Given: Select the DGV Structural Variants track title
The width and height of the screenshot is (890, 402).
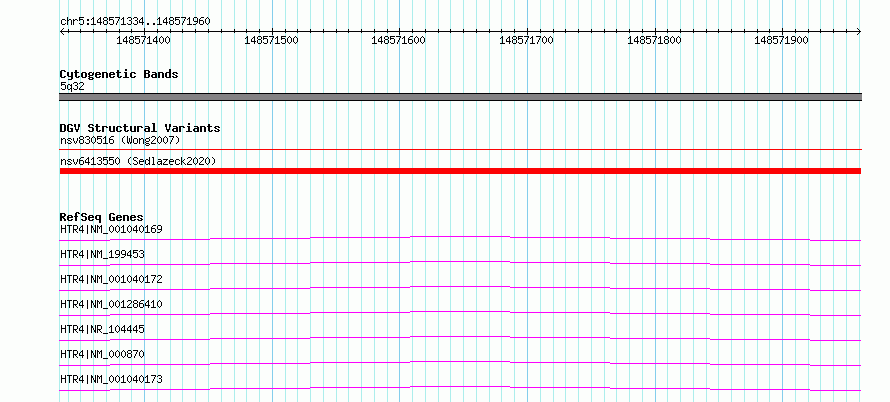Looking at the screenshot, I should [140, 128].
